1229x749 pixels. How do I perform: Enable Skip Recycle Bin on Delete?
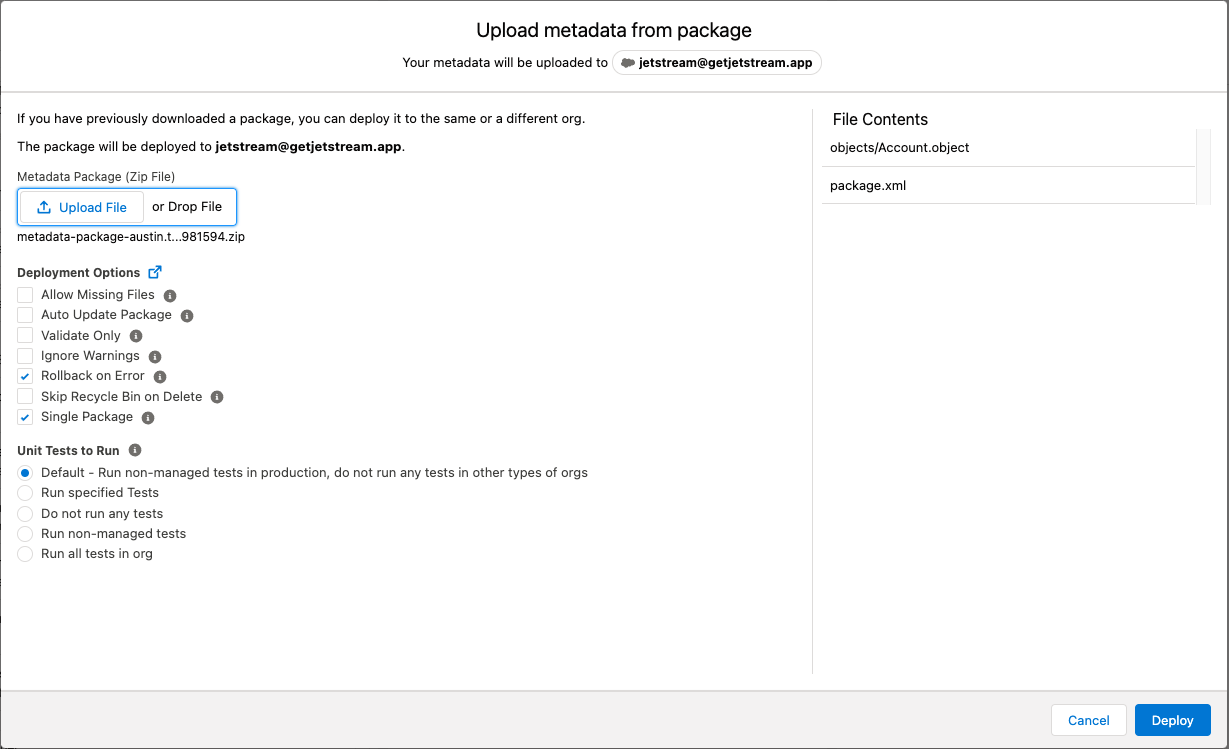(25, 397)
